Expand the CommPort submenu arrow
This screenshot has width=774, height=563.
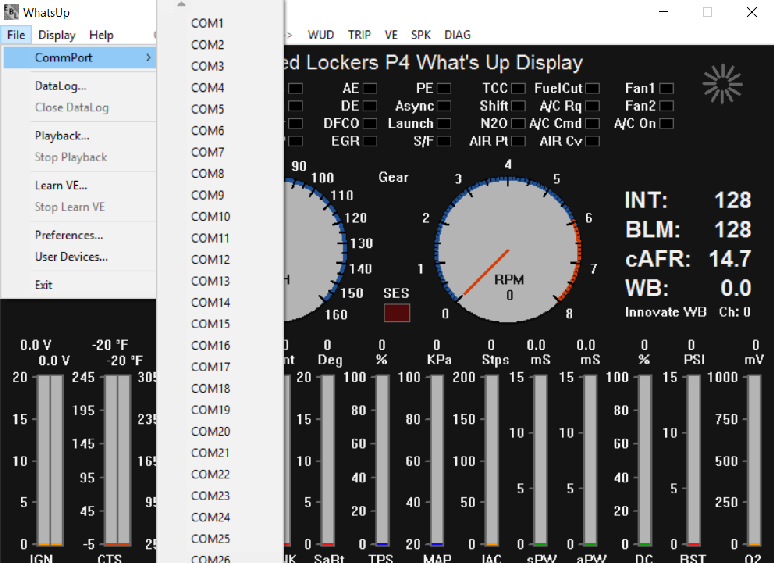click(149, 58)
